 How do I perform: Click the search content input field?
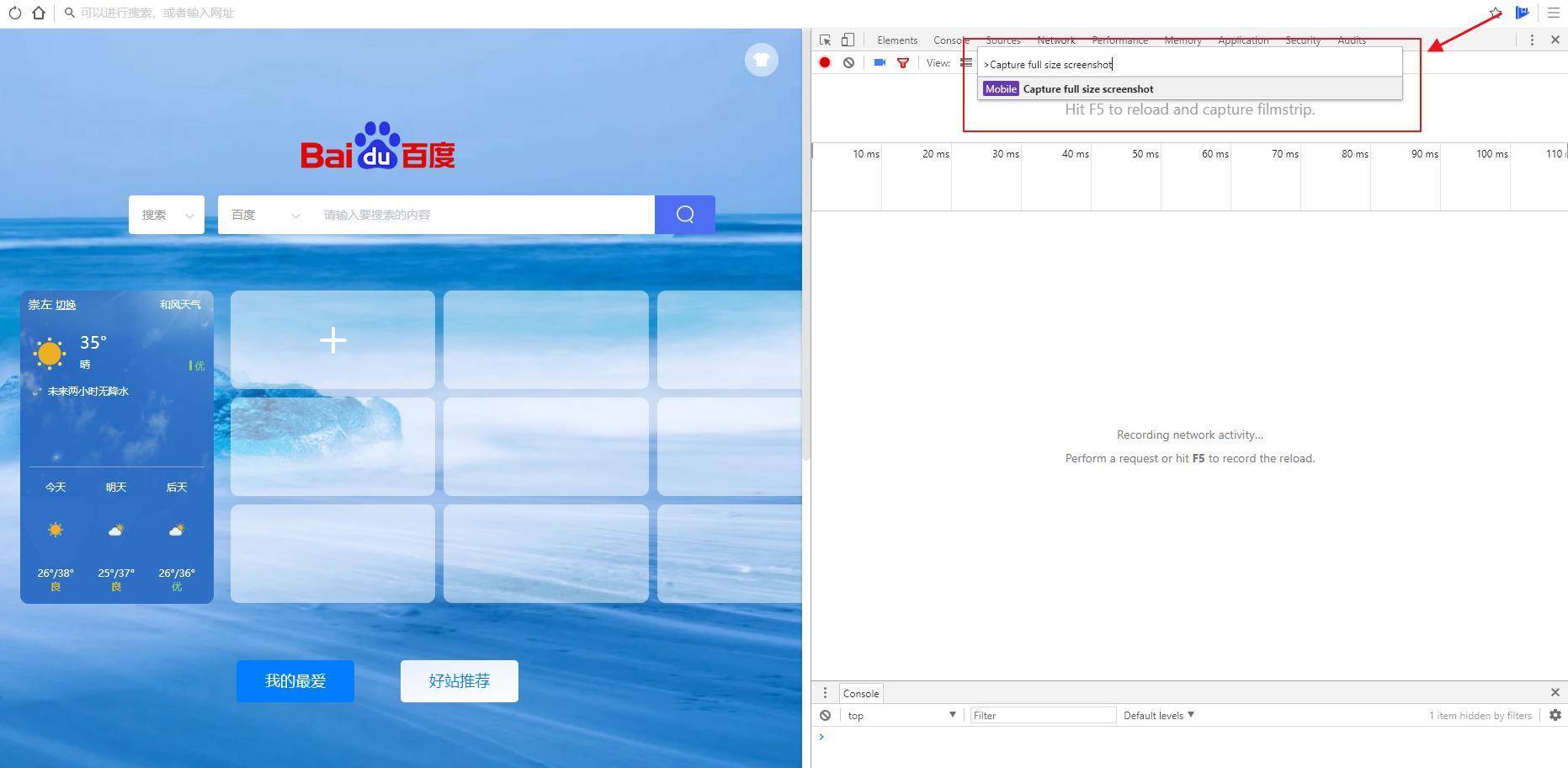484,215
